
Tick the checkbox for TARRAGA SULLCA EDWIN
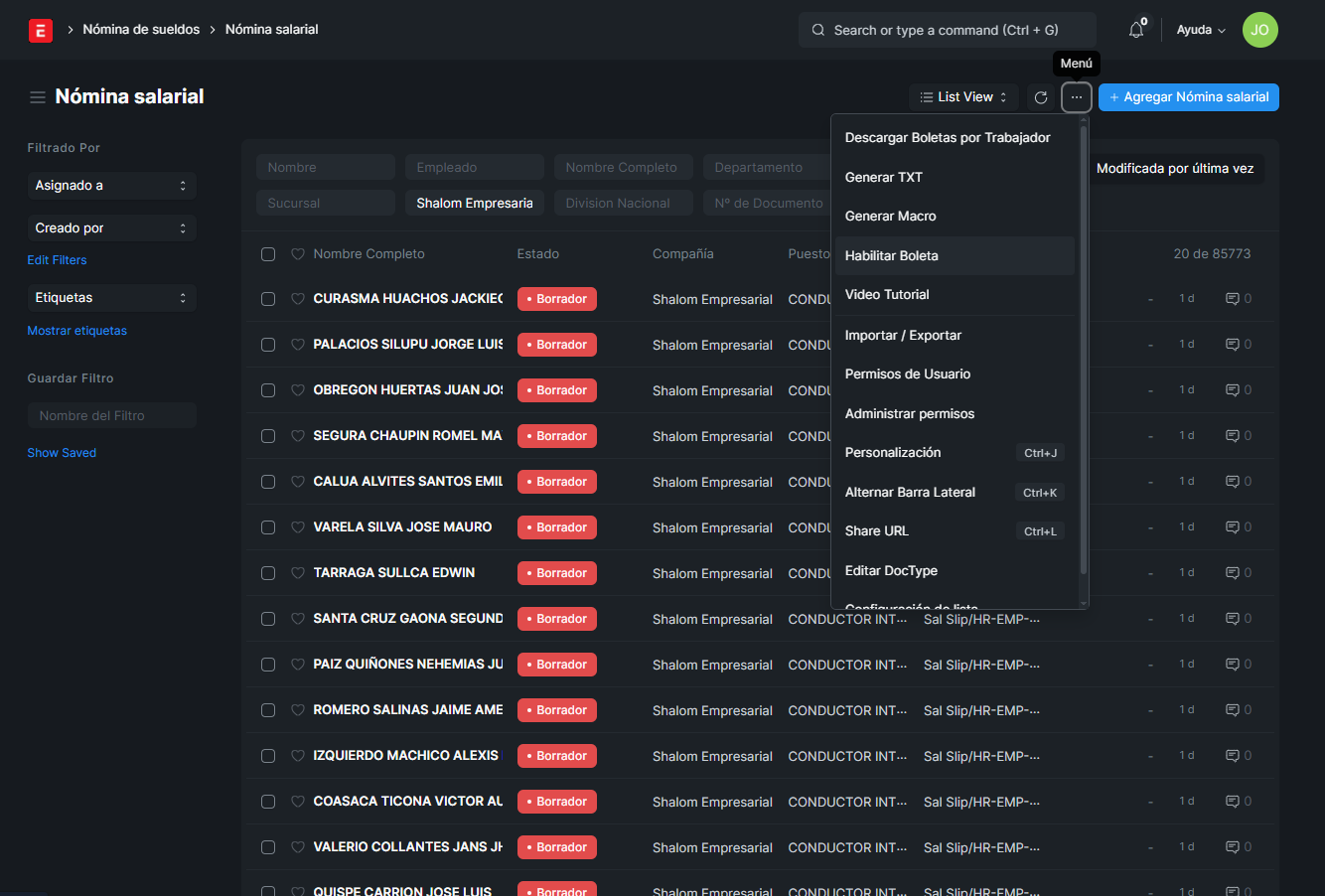pos(268,573)
